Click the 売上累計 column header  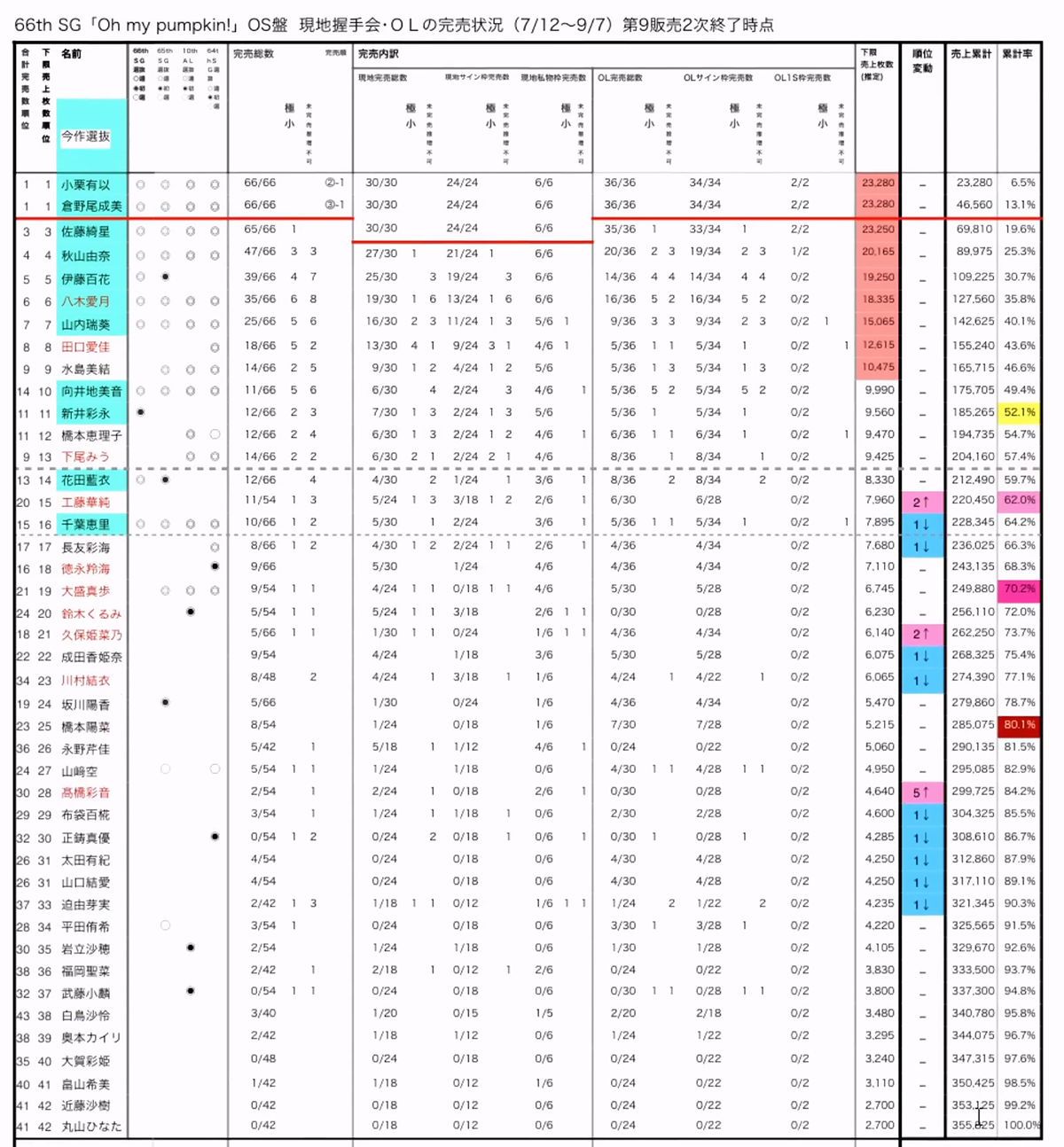click(971, 54)
